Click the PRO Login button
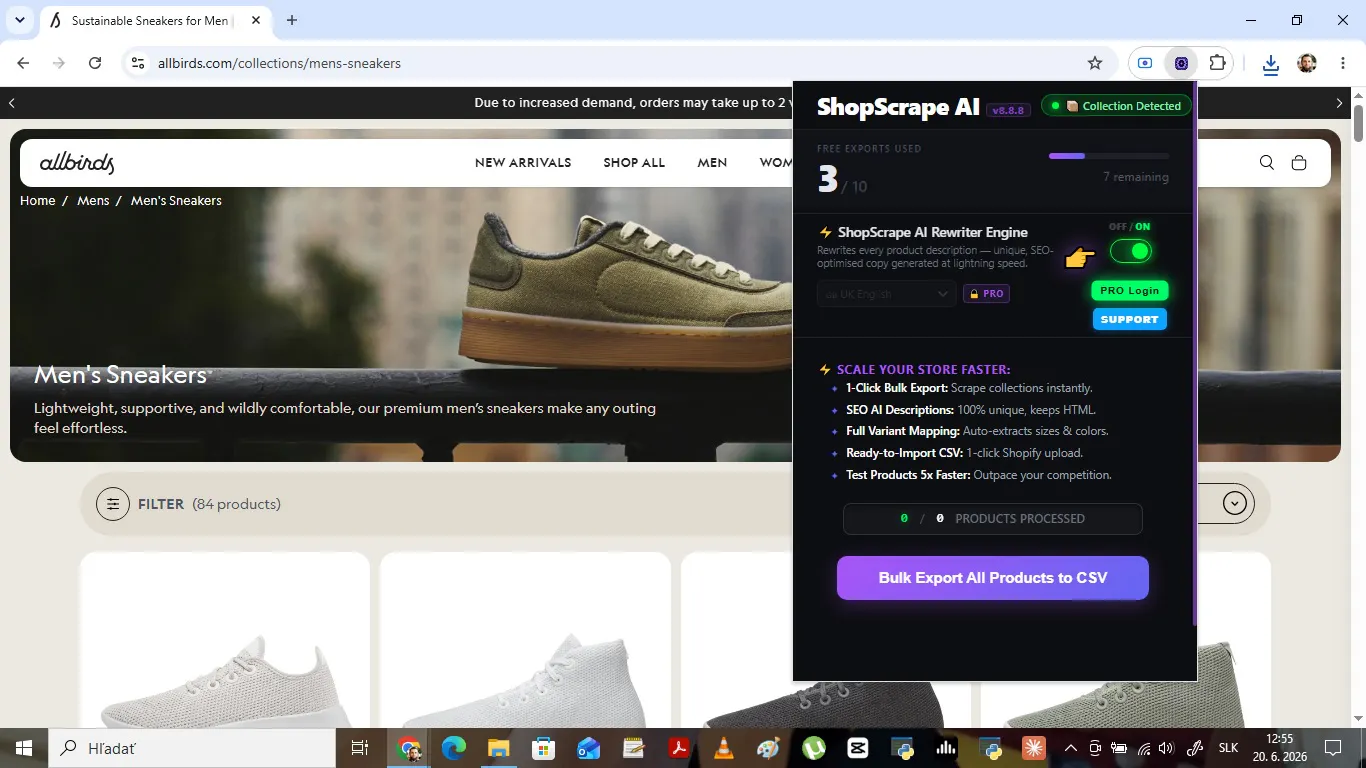 (x=1130, y=290)
